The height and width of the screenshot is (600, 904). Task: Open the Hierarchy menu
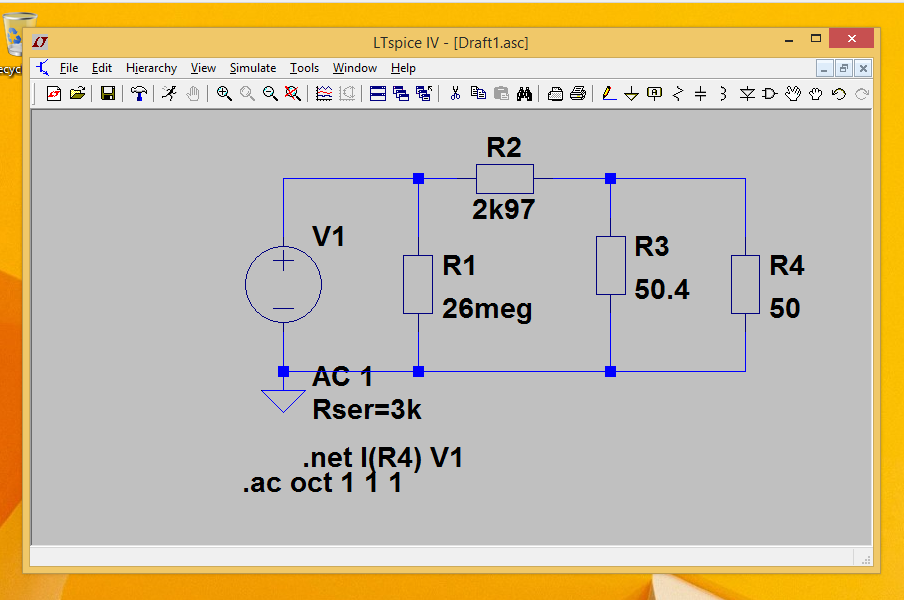(151, 68)
